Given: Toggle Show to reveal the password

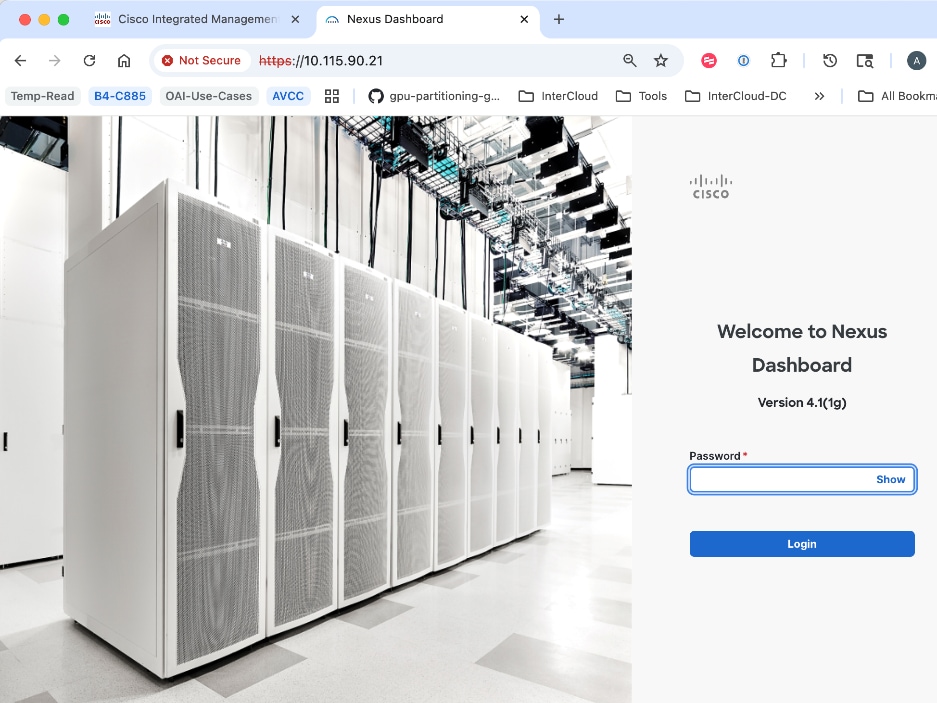Looking at the screenshot, I should tap(889, 479).
